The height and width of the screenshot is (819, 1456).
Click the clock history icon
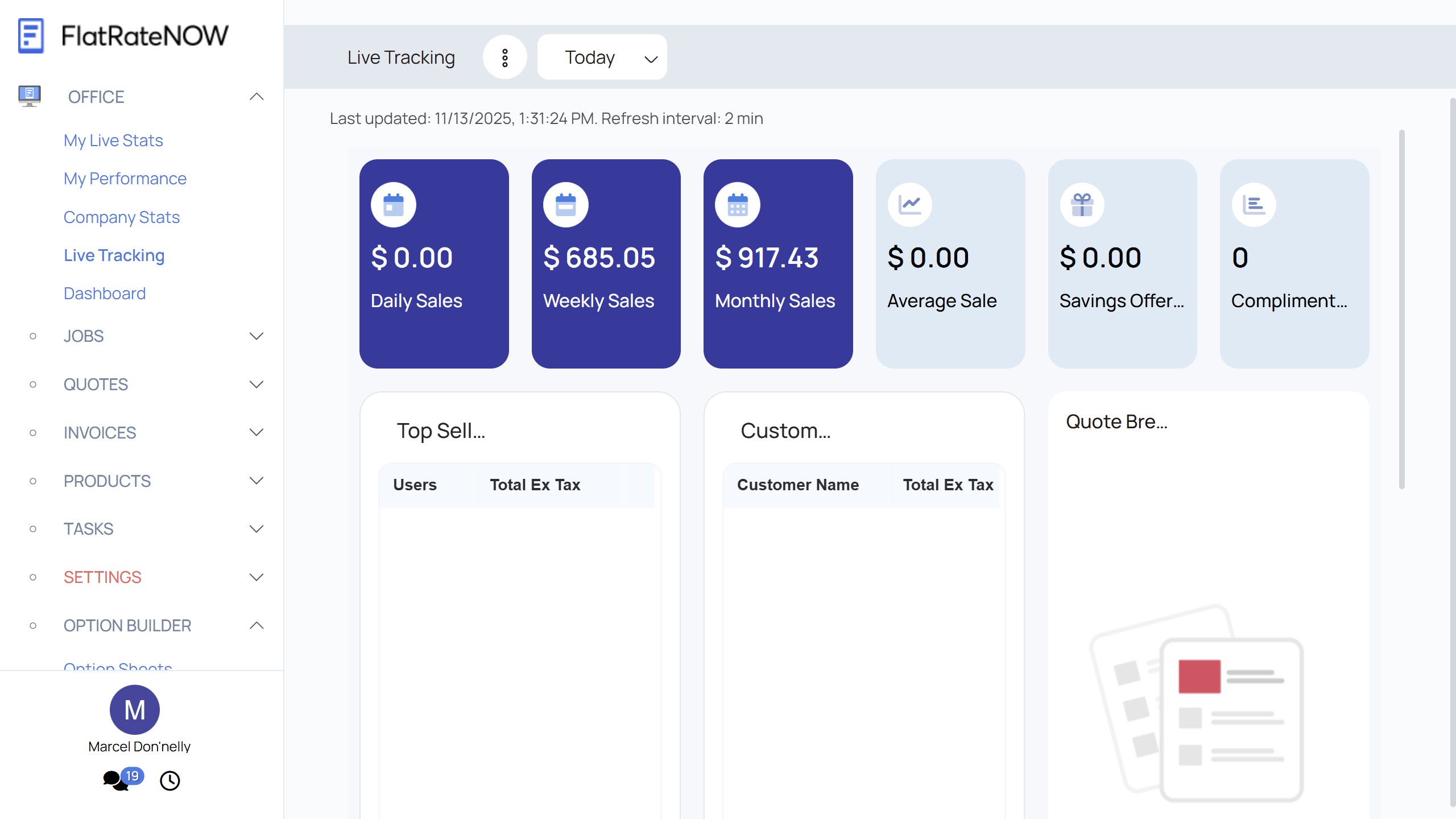[169, 781]
